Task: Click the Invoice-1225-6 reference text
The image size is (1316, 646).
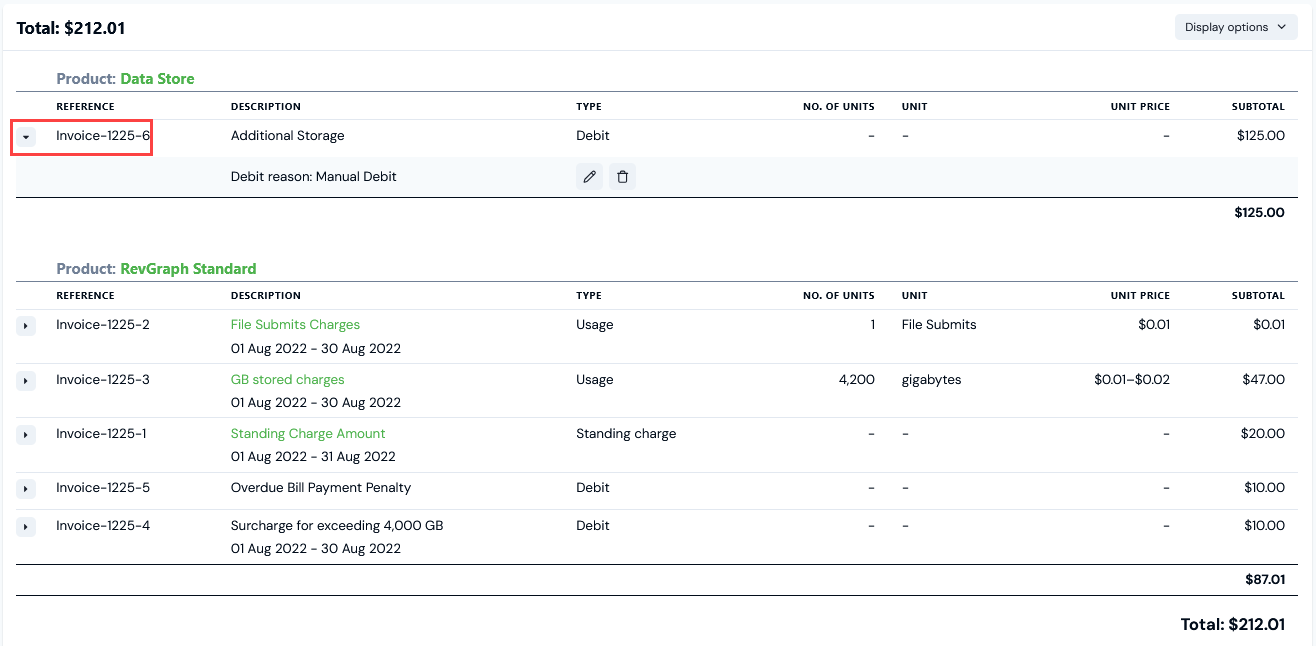Action: tap(103, 136)
